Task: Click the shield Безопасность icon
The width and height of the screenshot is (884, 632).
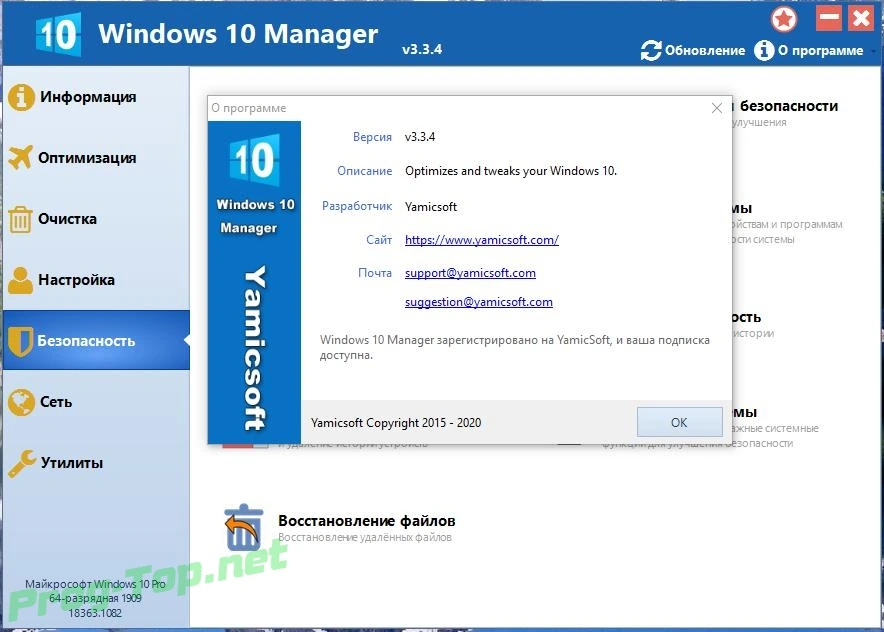Action: 21,341
